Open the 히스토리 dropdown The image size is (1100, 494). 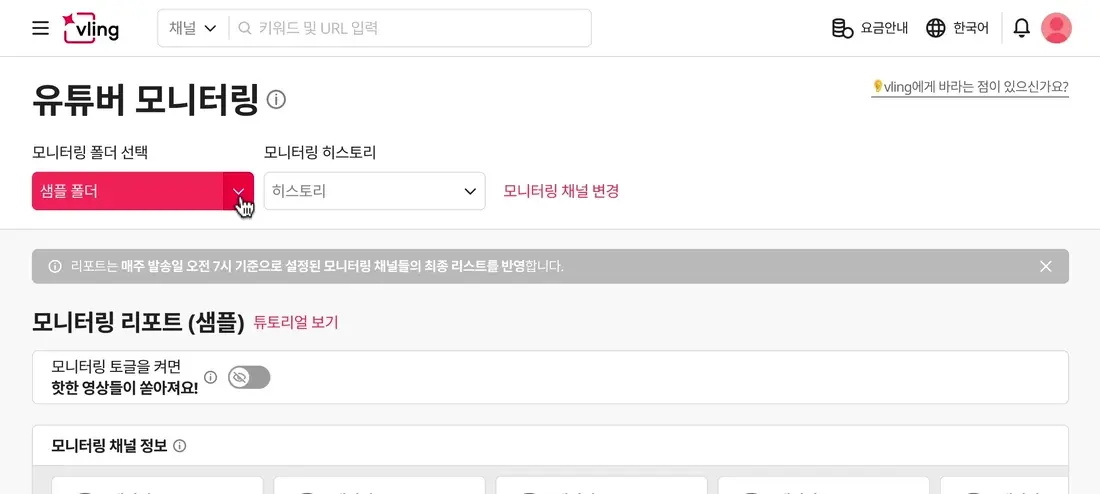pos(375,191)
